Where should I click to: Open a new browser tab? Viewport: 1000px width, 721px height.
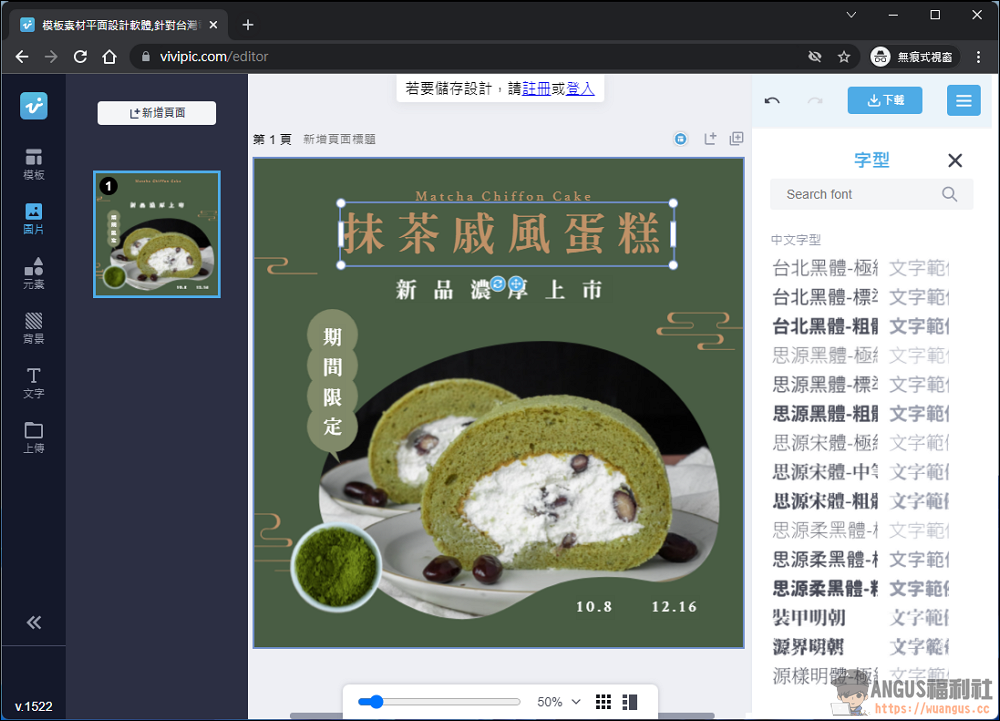tap(248, 25)
